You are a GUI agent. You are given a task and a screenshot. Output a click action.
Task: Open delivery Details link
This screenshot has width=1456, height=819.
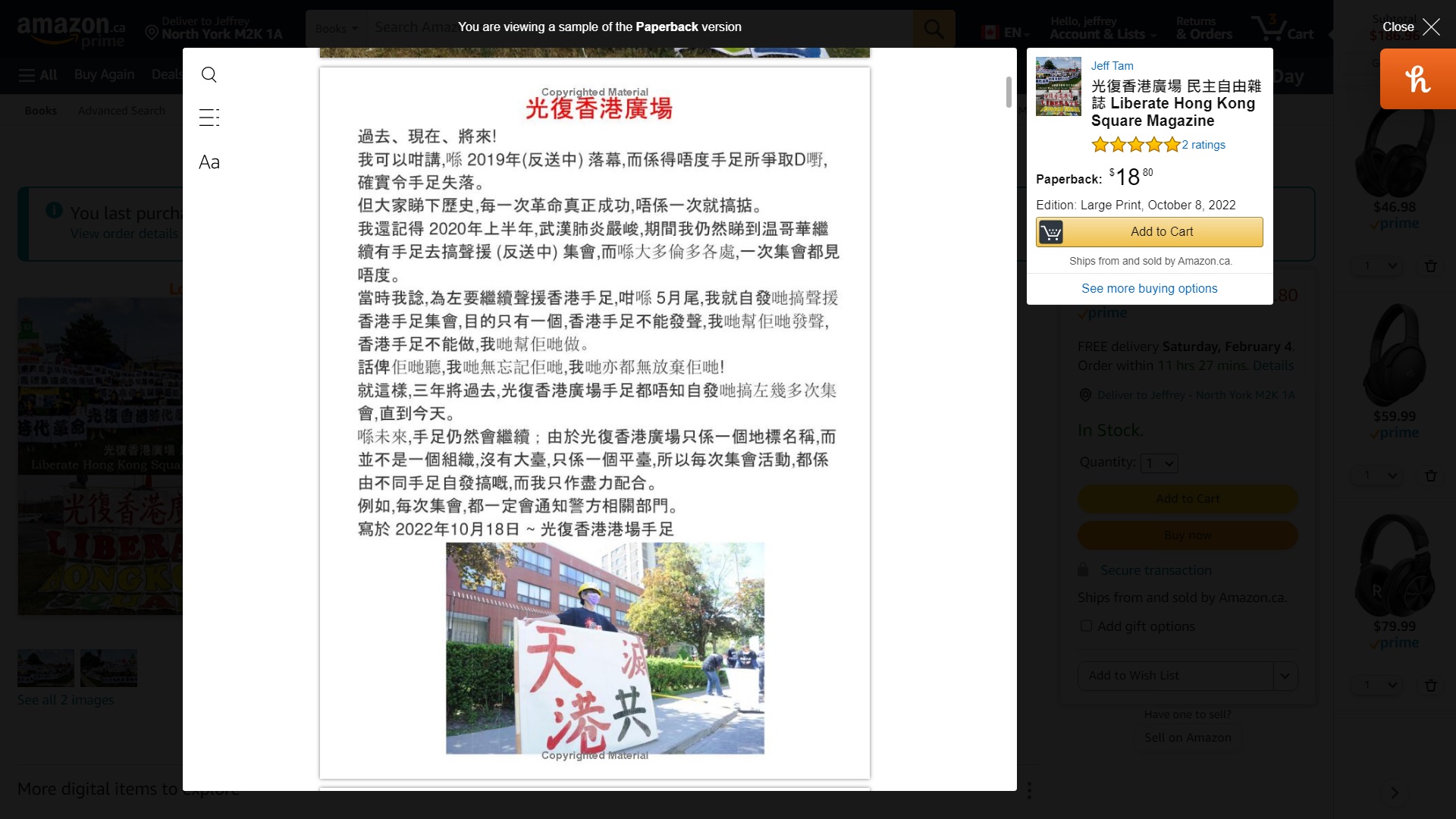tap(1273, 366)
